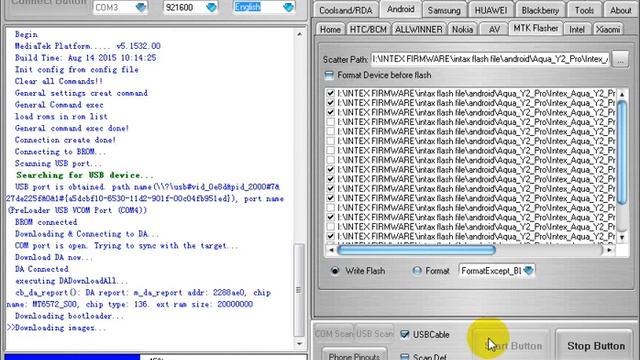Click the log panel scrollbar thumb
The width and height of the screenshot is (640, 360).
(x=300, y=290)
